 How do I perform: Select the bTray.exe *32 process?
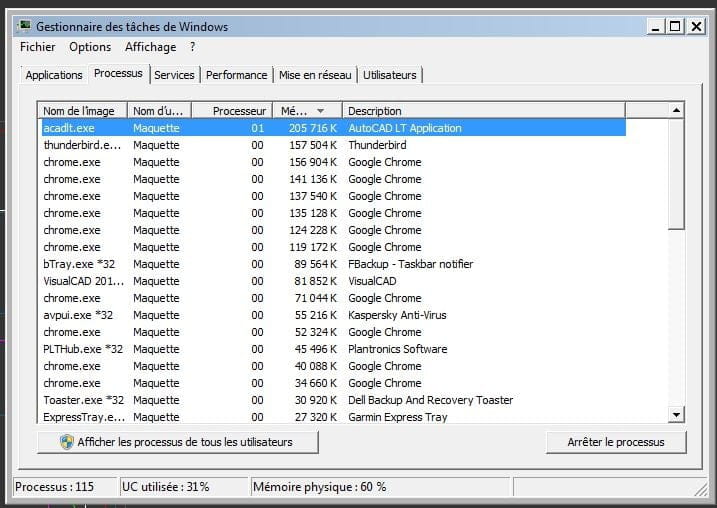click(334, 264)
